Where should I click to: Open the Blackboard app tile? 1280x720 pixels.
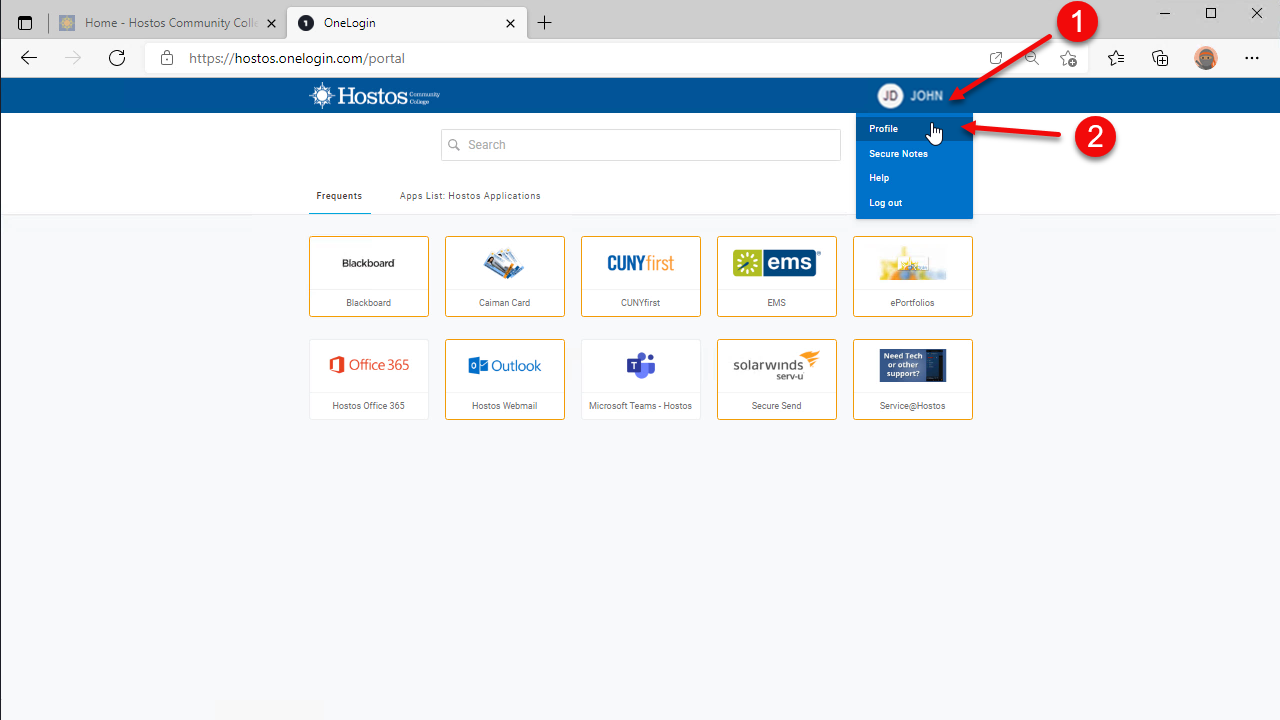(368, 276)
